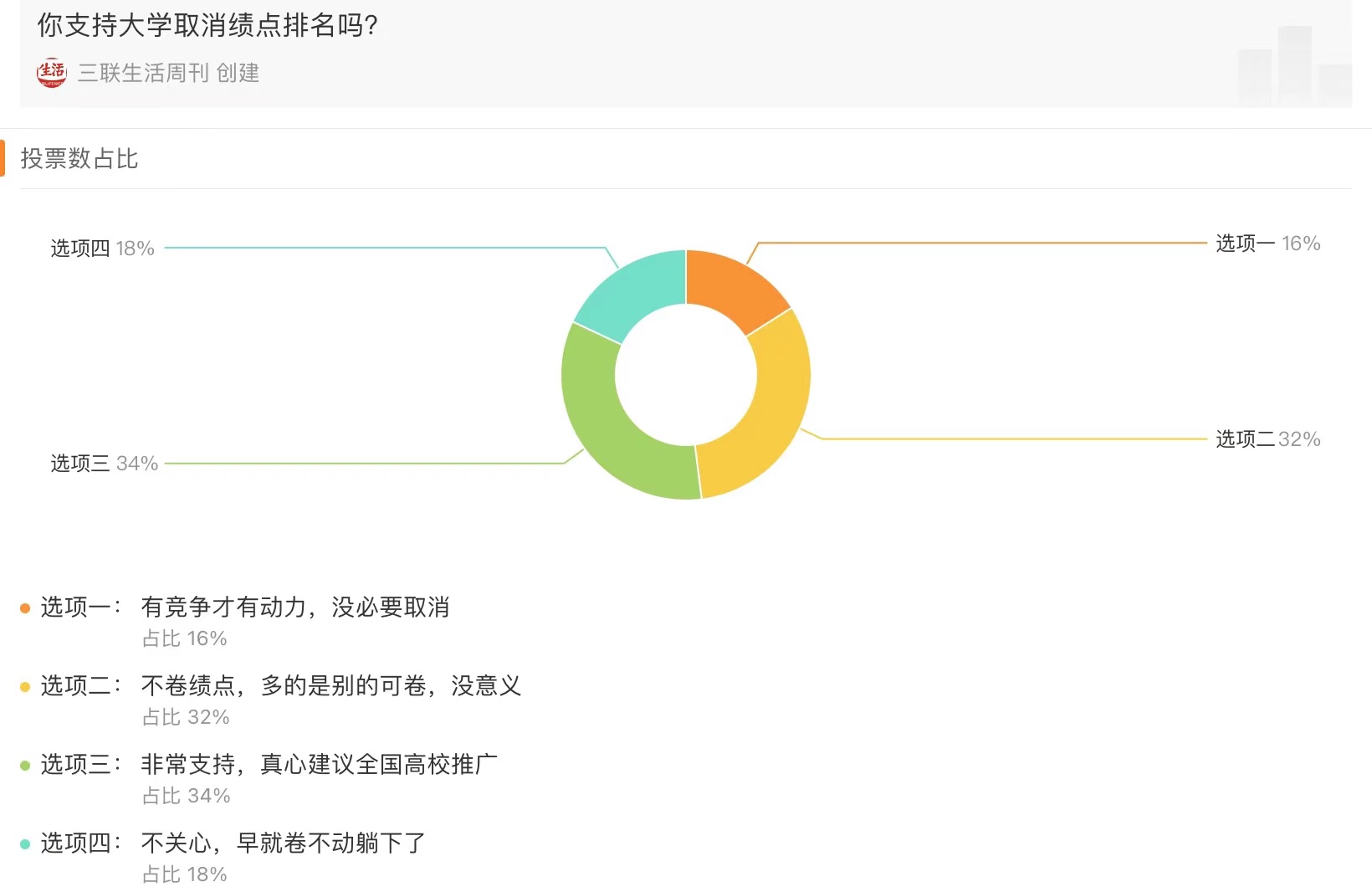Click the 选项三 34% chart label
Viewport: 1372px width, 892px height.
click(x=105, y=464)
